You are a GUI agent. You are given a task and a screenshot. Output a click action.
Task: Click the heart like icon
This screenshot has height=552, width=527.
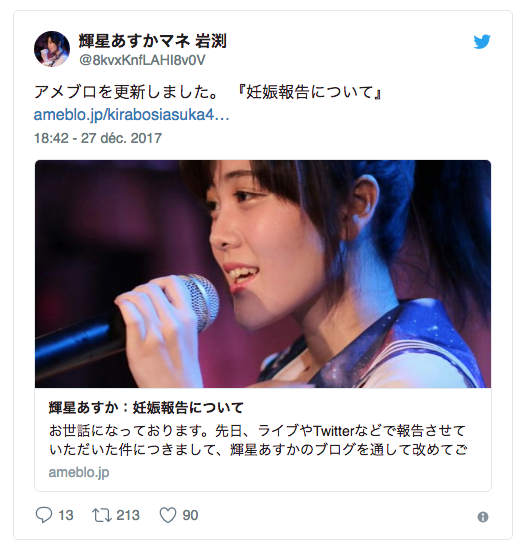point(168,515)
